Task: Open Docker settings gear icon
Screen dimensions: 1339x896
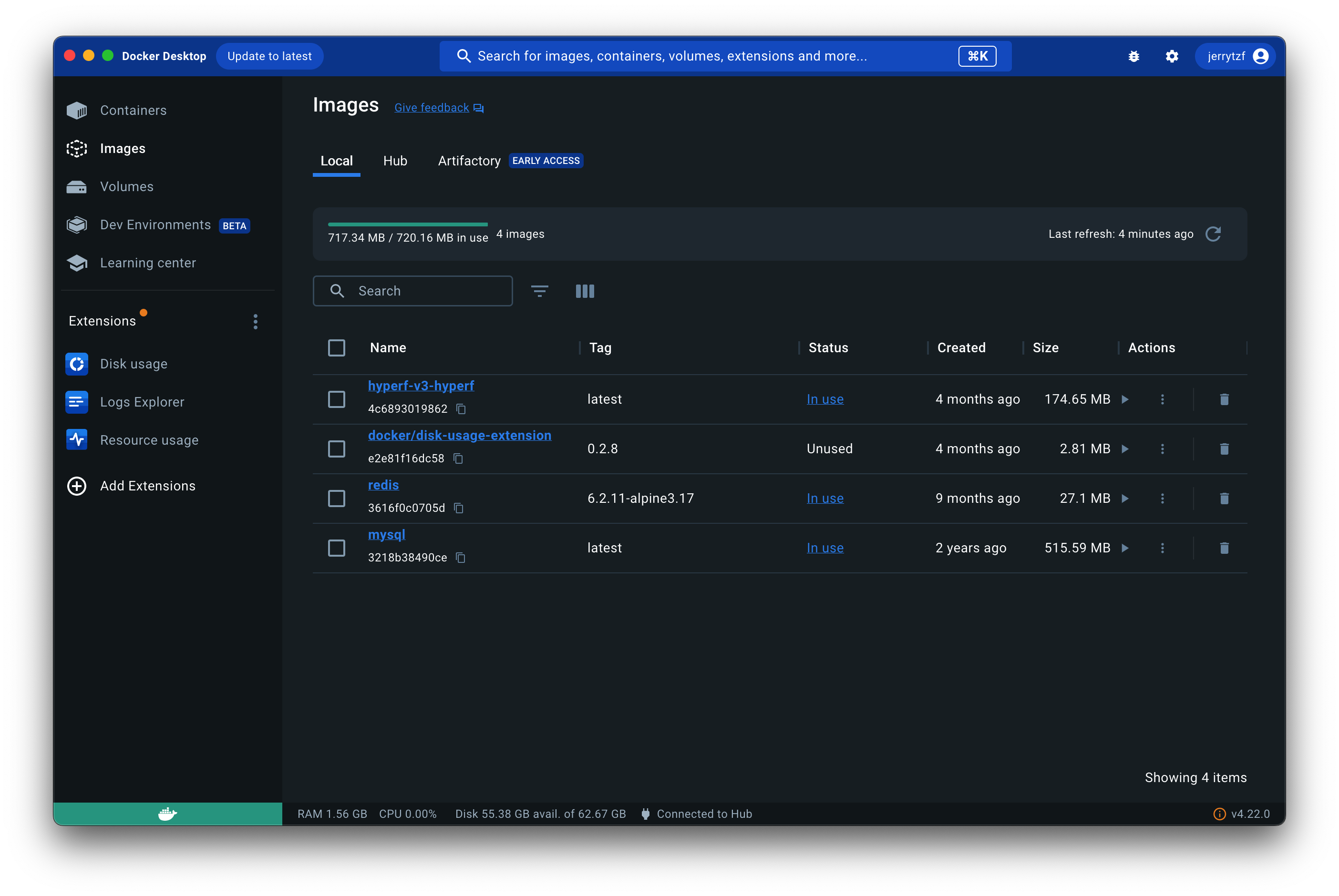Action: (x=1172, y=56)
